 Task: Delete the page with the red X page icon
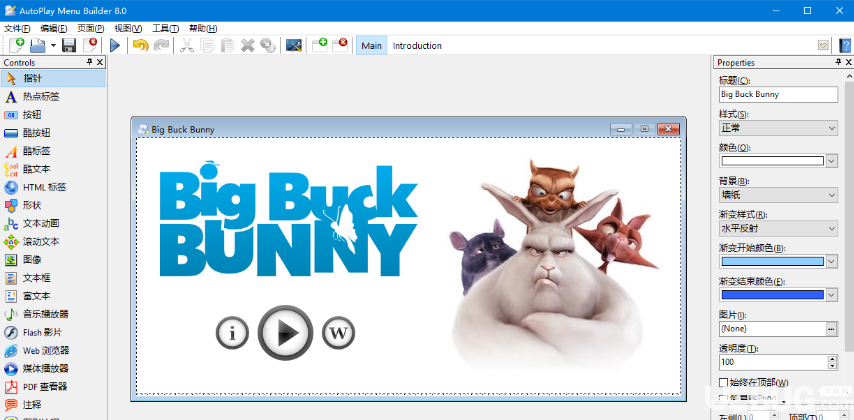[340, 45]
